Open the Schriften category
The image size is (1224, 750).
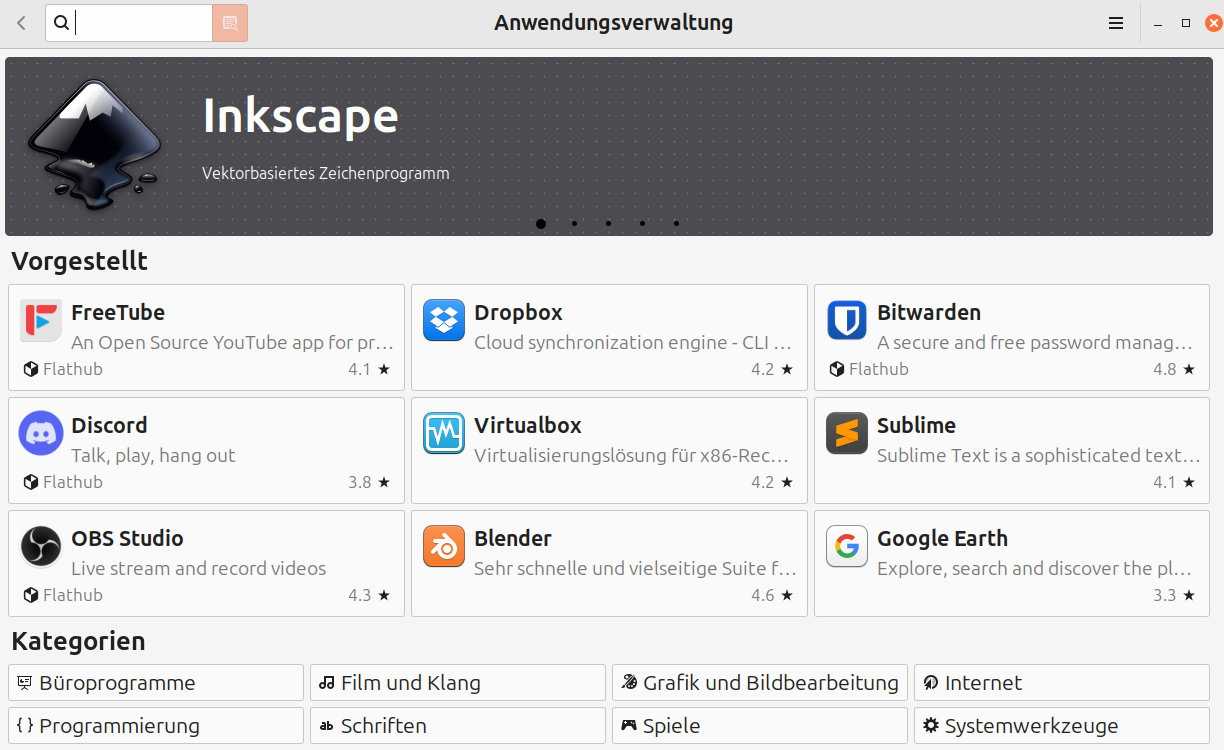458,726
